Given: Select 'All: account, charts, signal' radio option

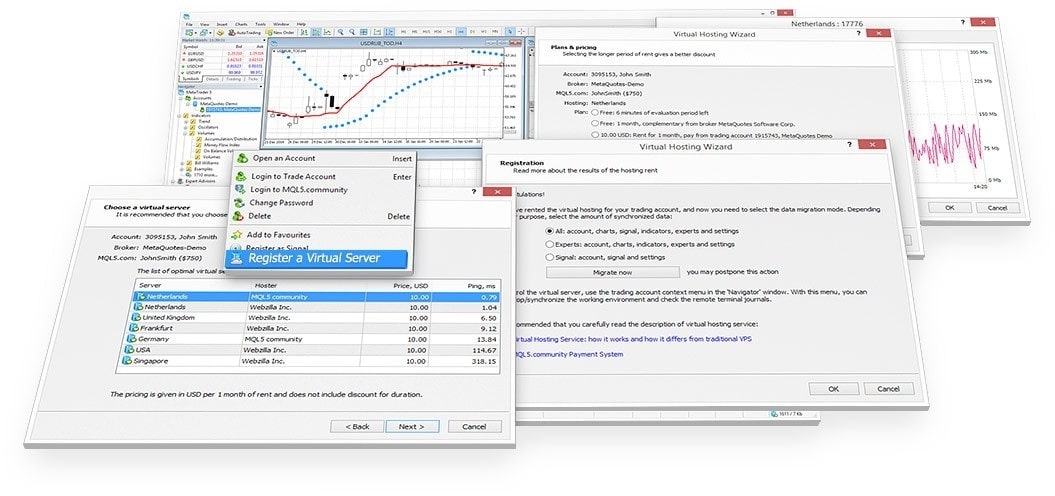Looking at the screenshot, I should (550, 230).
